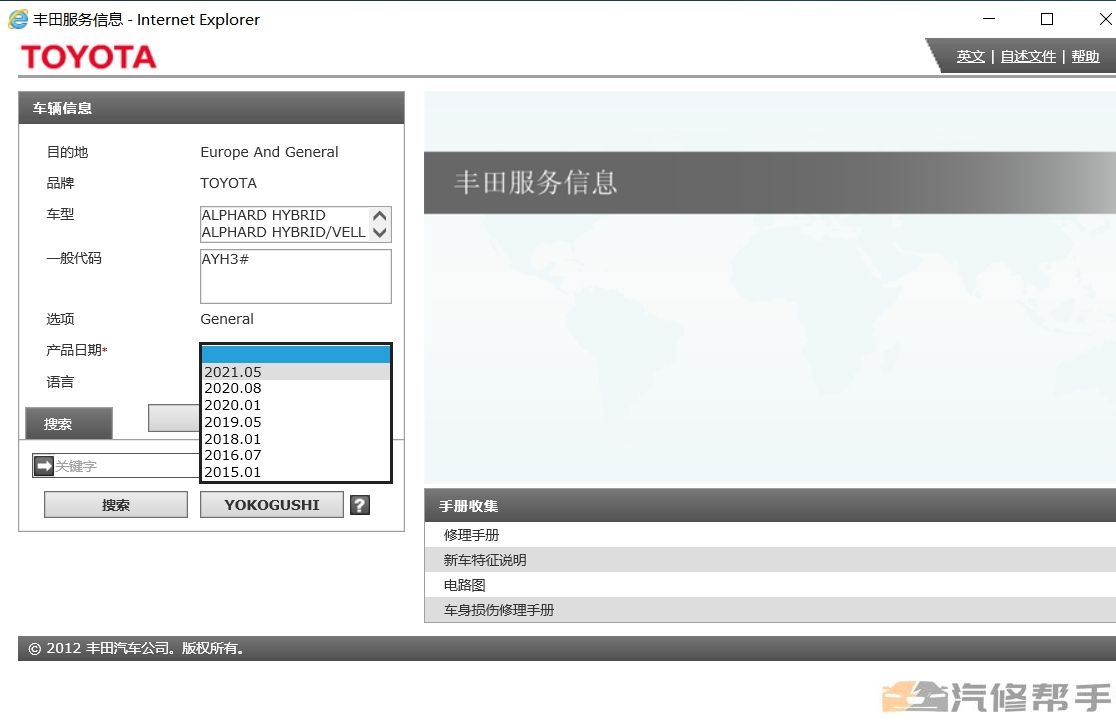The image size is (1116, 724).
Task: Click the TOYOTA logo
Action: point(89,57)
